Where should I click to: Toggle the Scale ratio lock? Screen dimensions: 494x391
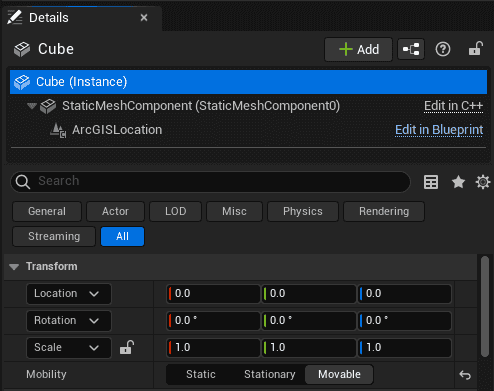(127, 347)
